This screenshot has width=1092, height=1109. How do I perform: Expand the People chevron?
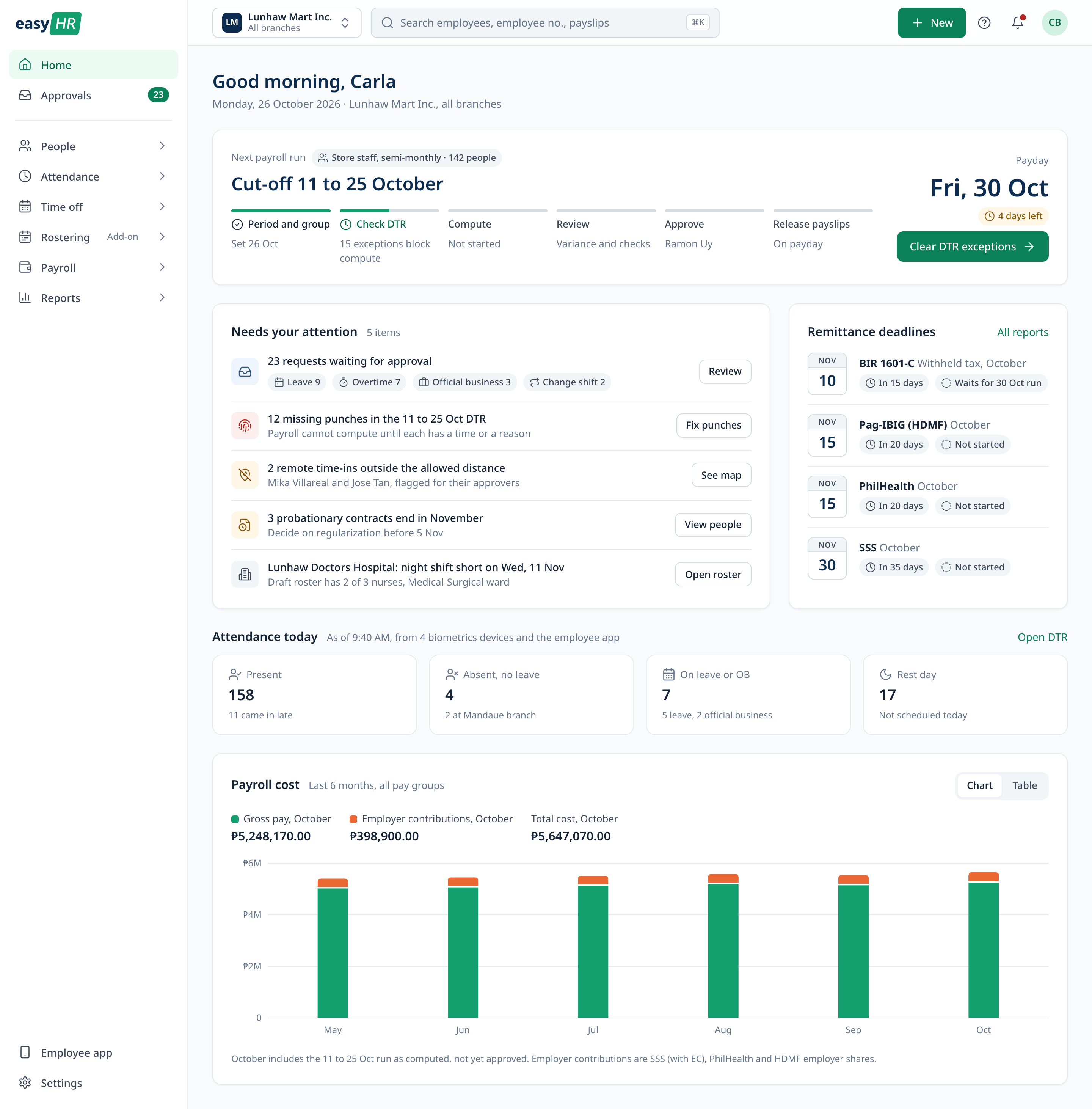point(162,146)
